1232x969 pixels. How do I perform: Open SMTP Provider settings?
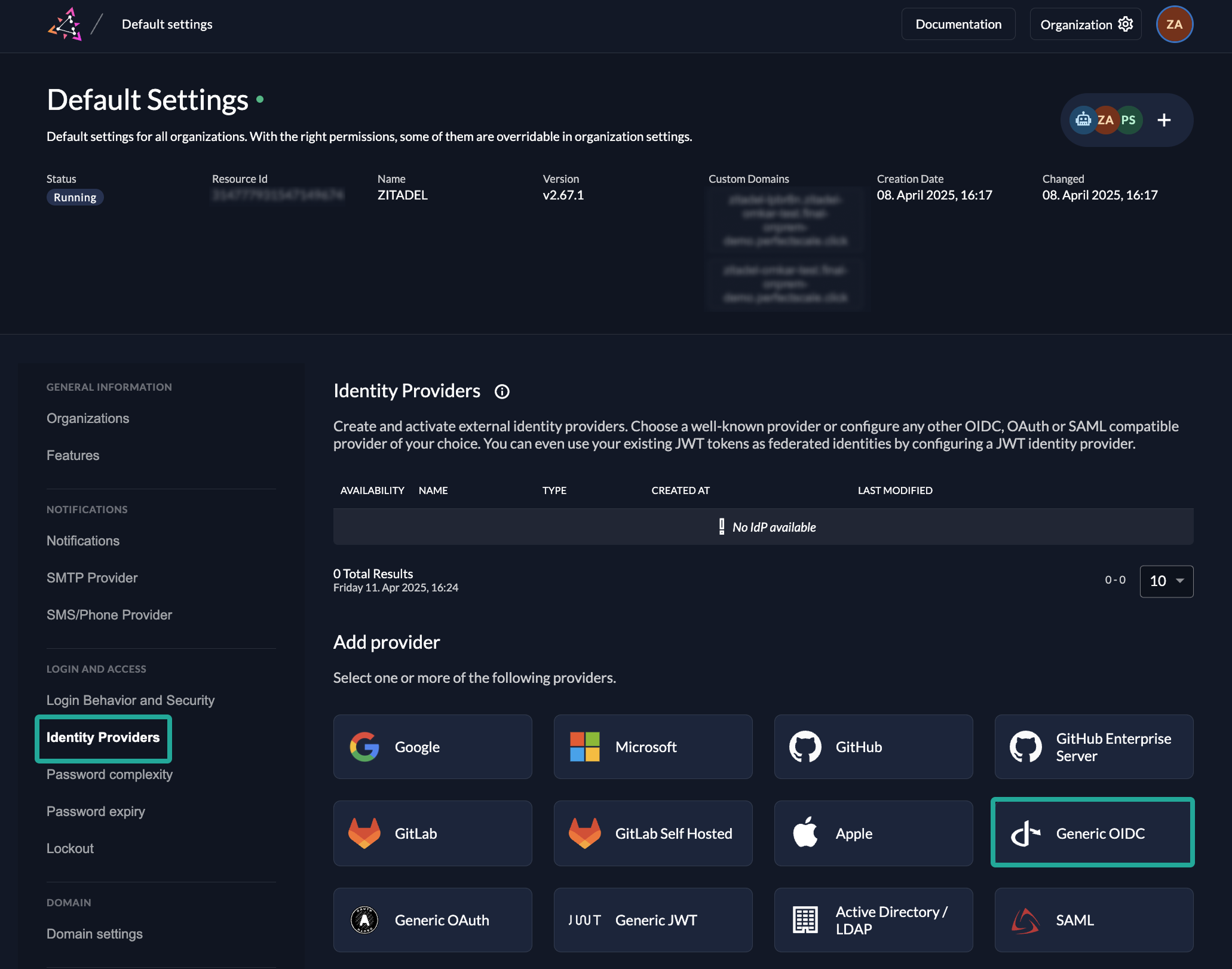(x=92, y=578)
